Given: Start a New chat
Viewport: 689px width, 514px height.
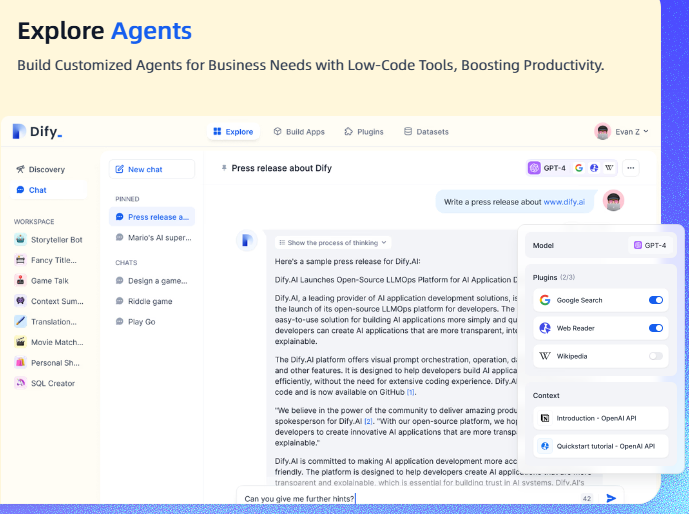Looking at the screenshot, I should (151, 170).
